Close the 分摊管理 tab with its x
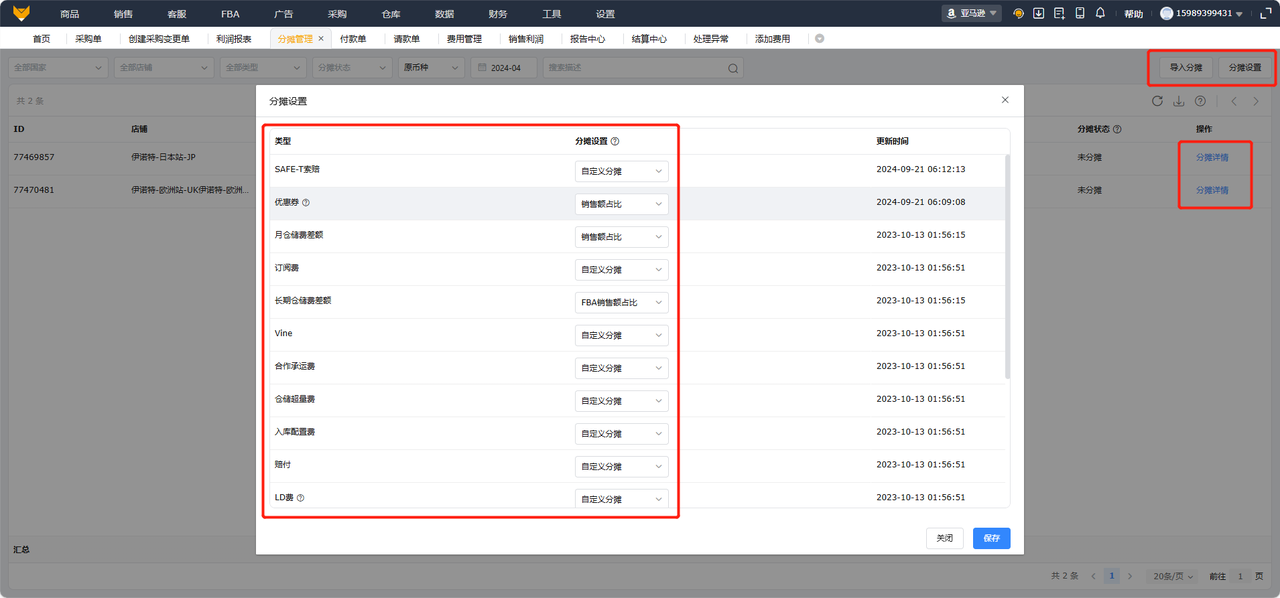This screenshot has width=1280, height=598. click(x=321, y=38)
